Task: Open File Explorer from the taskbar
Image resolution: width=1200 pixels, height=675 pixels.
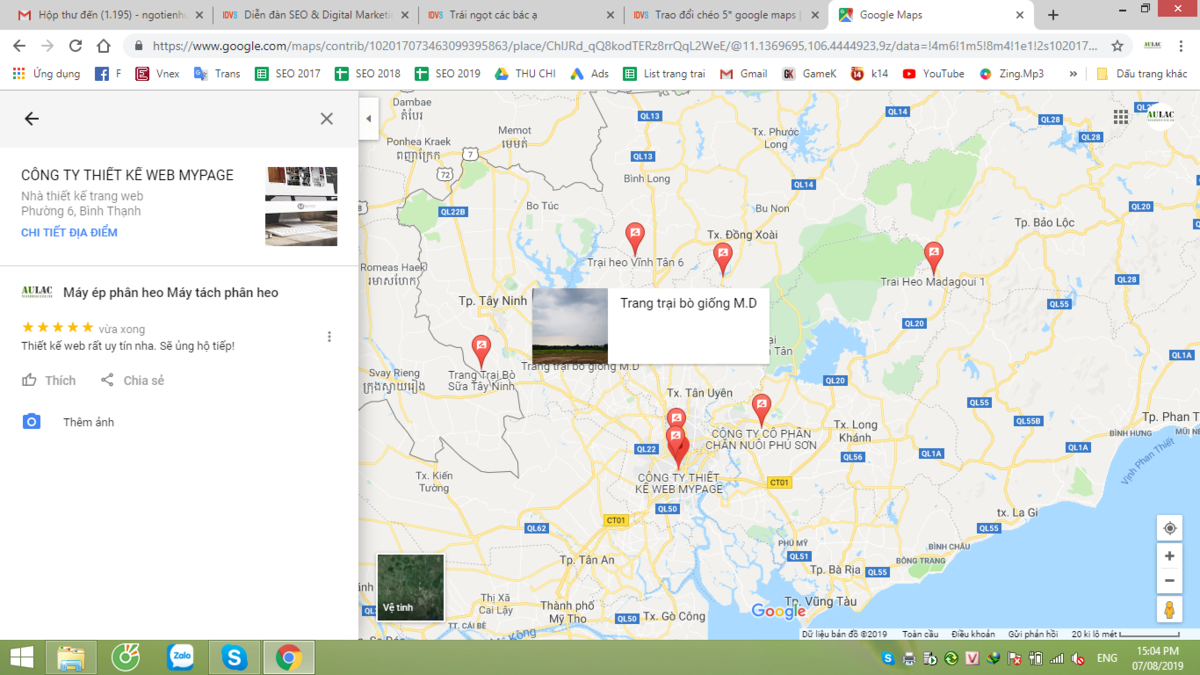Action: (71, 657)
